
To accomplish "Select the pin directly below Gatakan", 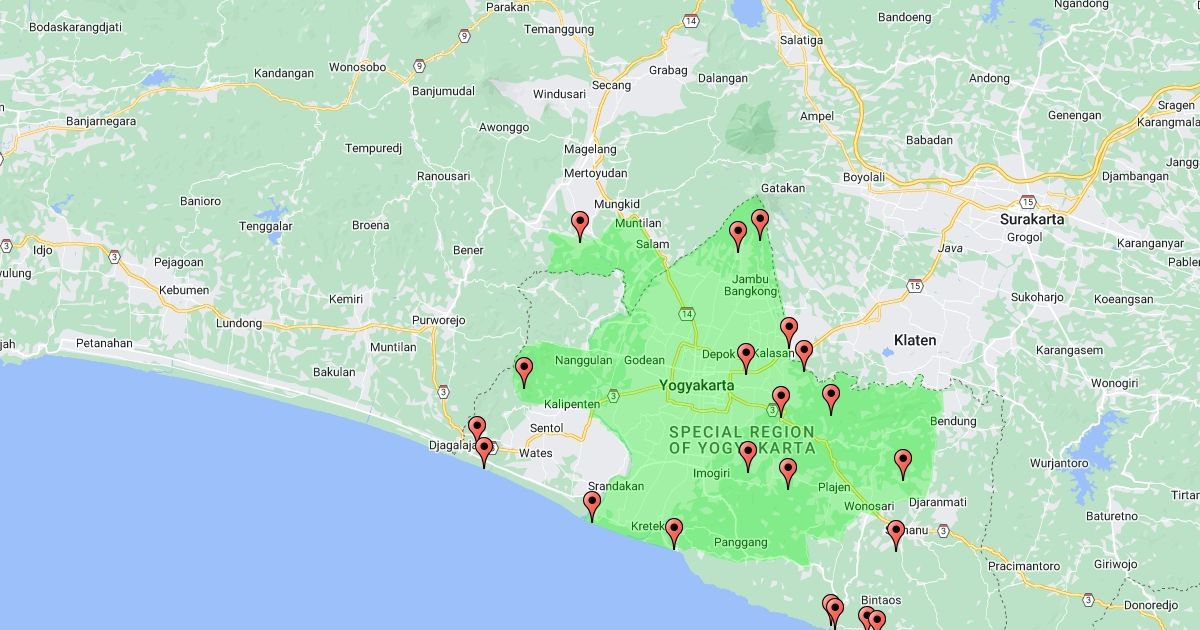I will pyautogui.click(x=760, y=222).
